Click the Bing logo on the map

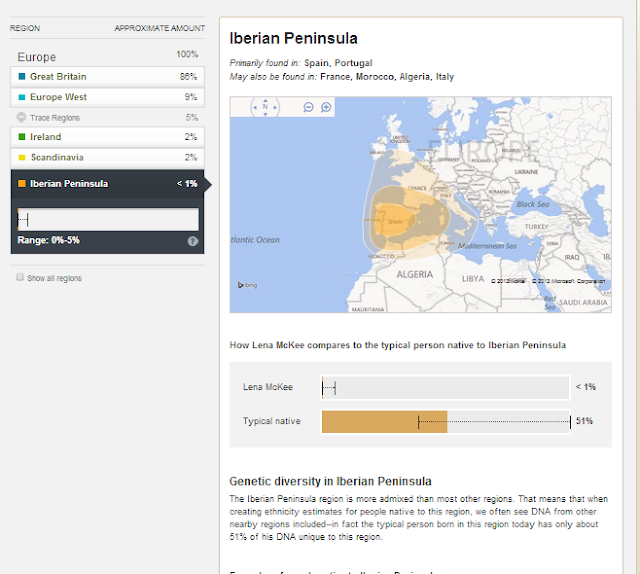click(x=247, y=285)
